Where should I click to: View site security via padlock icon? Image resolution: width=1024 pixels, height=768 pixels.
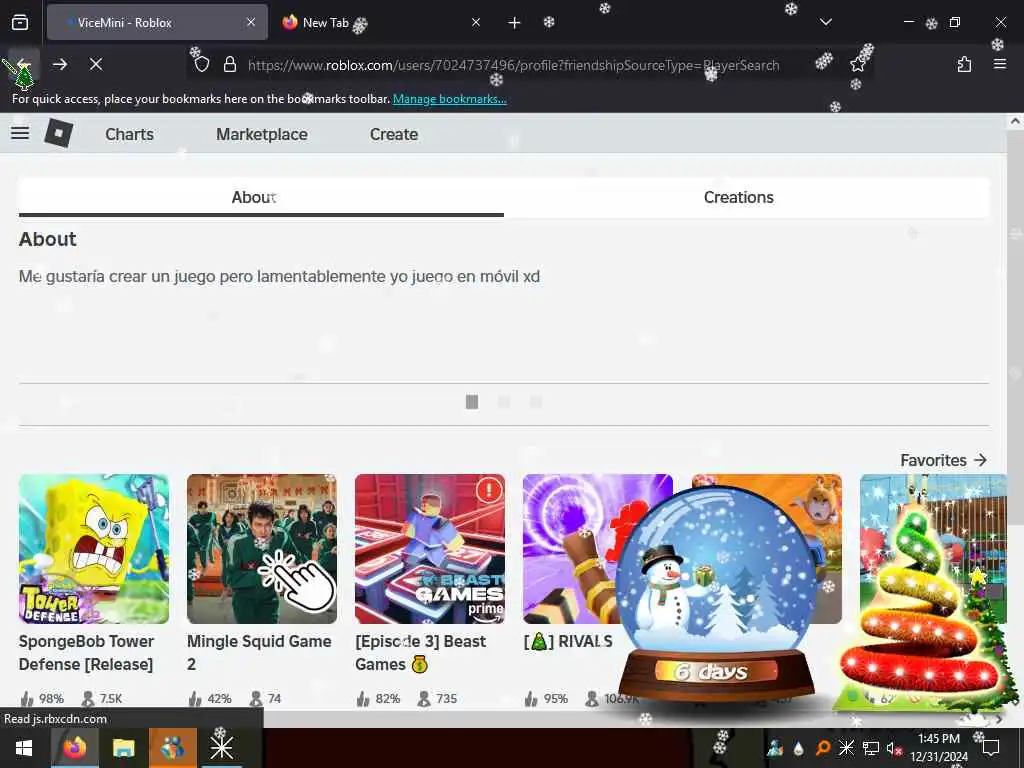point(229,65)
